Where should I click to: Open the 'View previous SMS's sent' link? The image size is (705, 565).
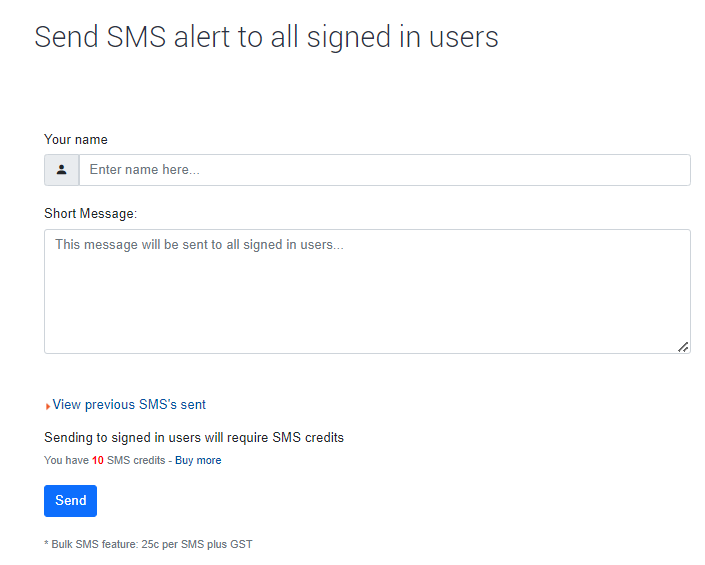click(x=129, y=405)
